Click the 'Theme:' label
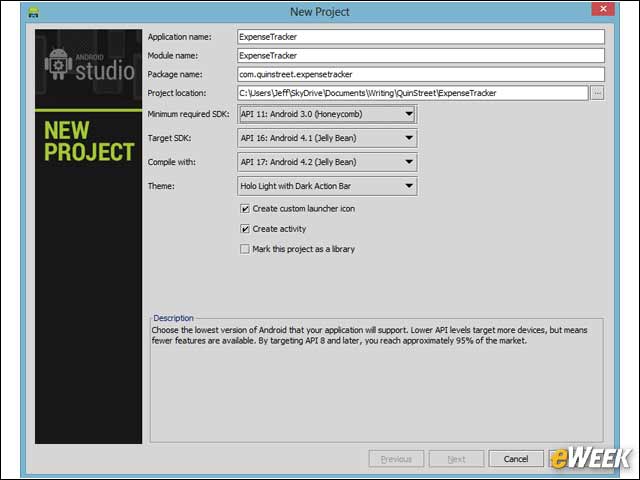This screenshot has height=480, width=640. [161, 186]
